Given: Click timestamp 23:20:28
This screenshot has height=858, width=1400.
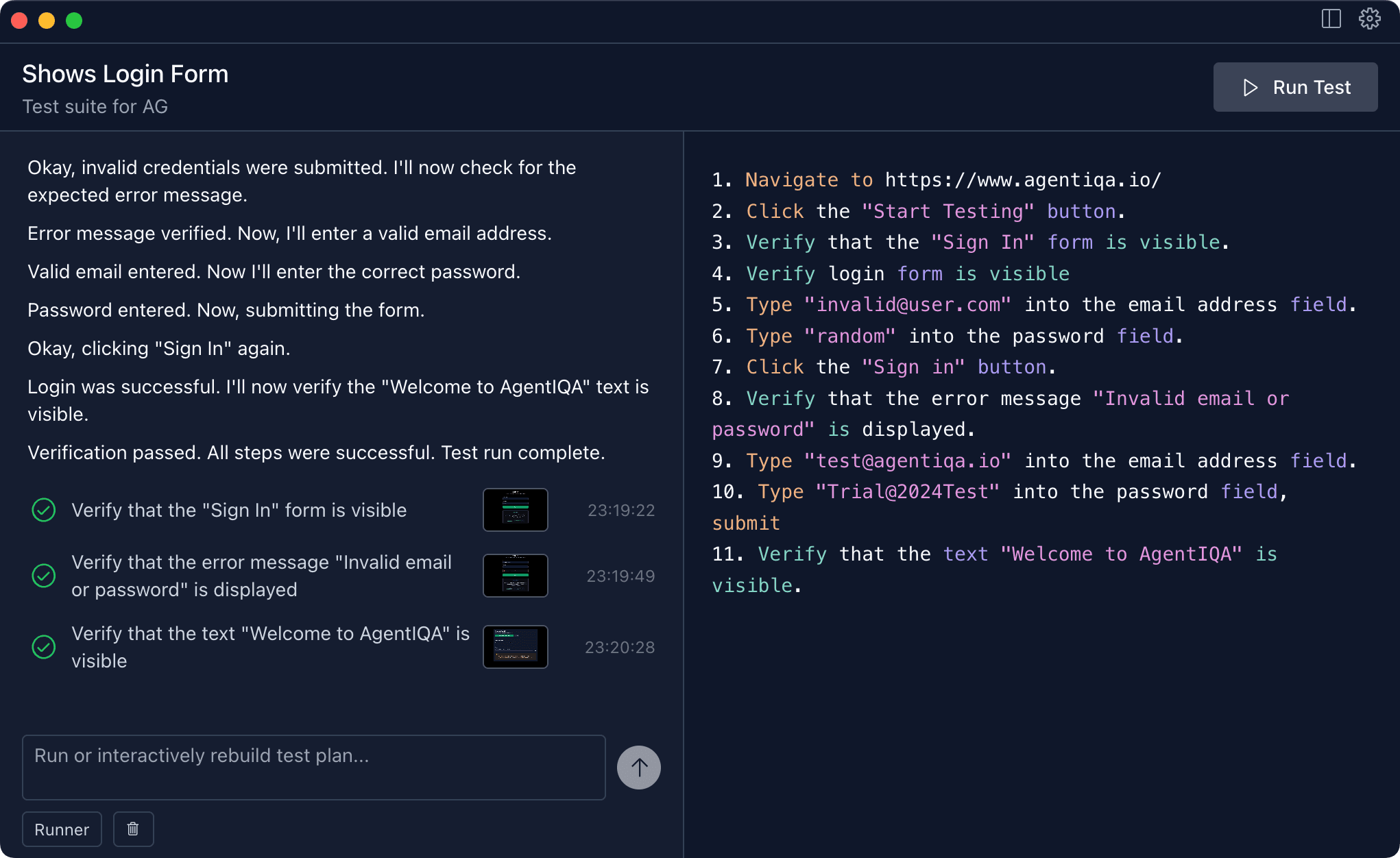Looking at the screenshot, I should click(620, 646).
